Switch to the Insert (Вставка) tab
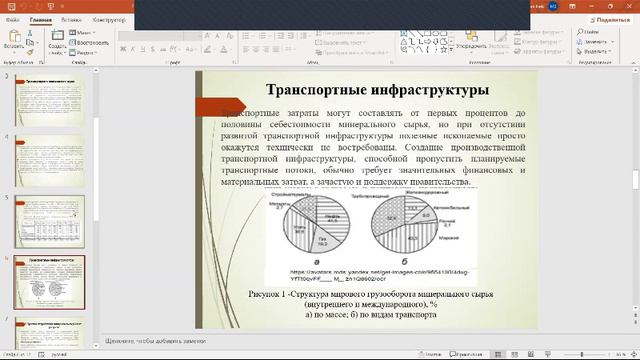640x360 pixels. pyautogui.click(x=71, y=20)
